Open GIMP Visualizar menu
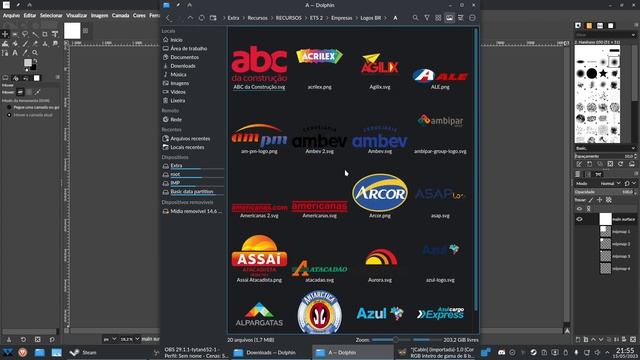Viewport: 640px width, 360px height. (77, 16)
